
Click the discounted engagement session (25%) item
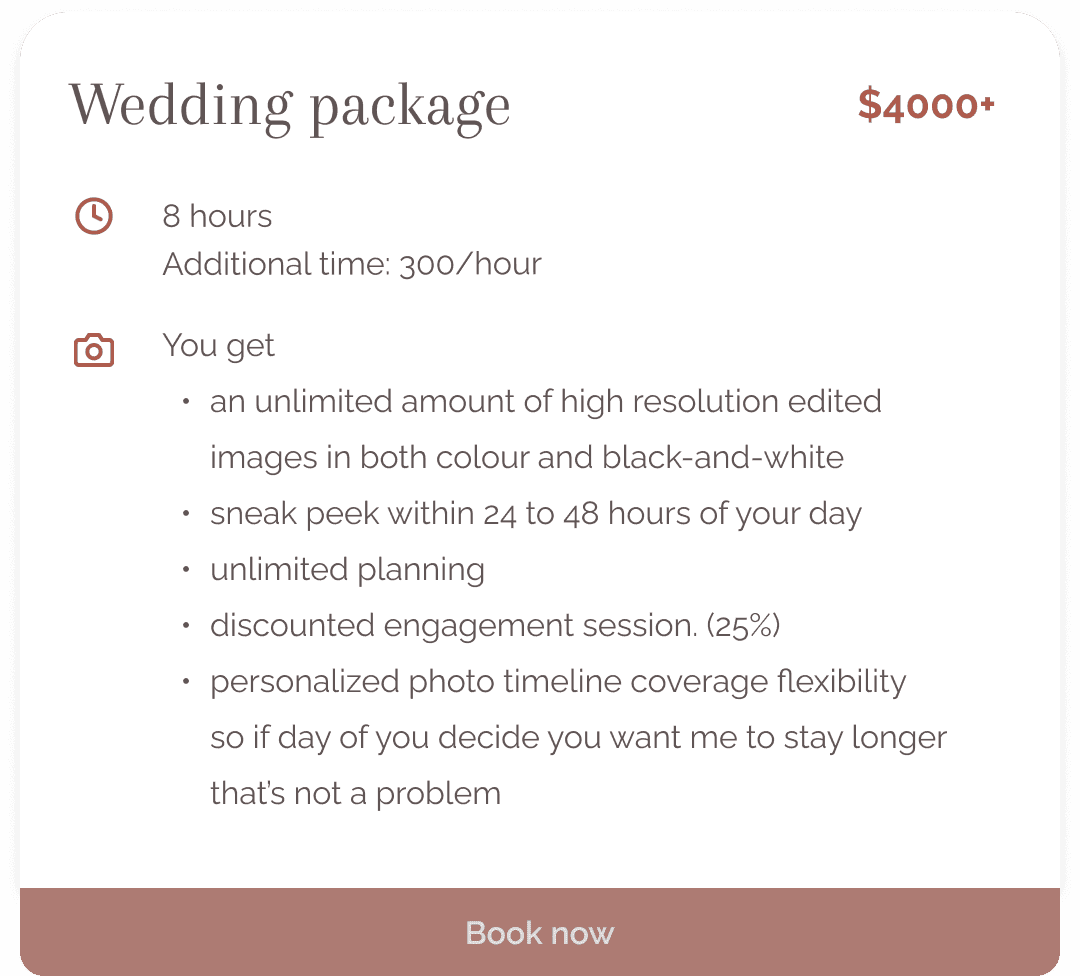click(x=494, y=626)
